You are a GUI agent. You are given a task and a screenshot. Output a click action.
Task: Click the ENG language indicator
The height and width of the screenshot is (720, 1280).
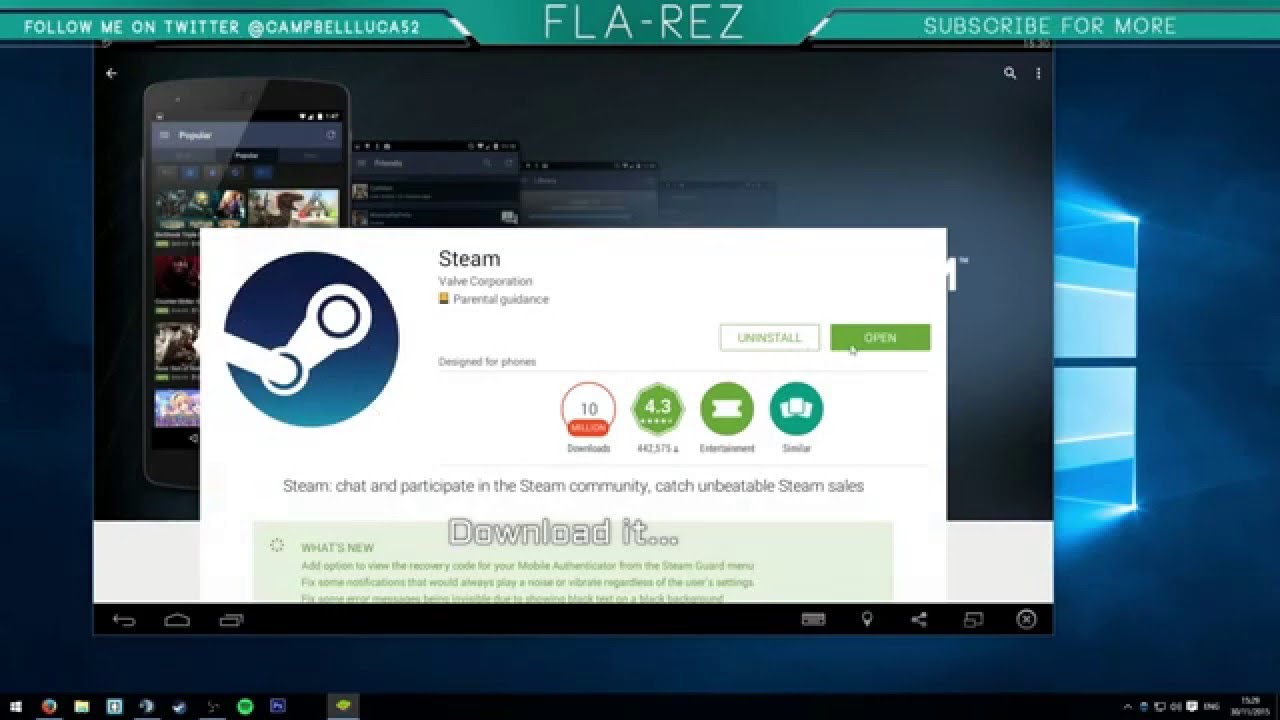[x=1212, y=707]
